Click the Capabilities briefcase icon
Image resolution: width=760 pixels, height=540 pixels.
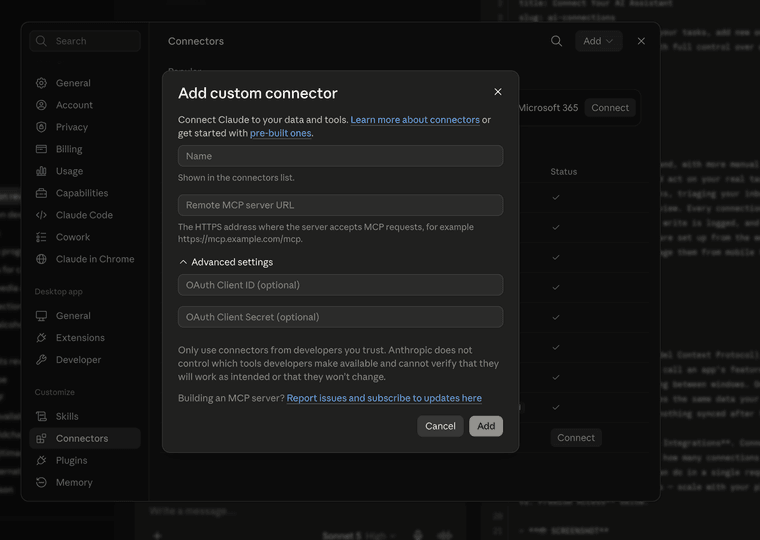click(41, 193)
